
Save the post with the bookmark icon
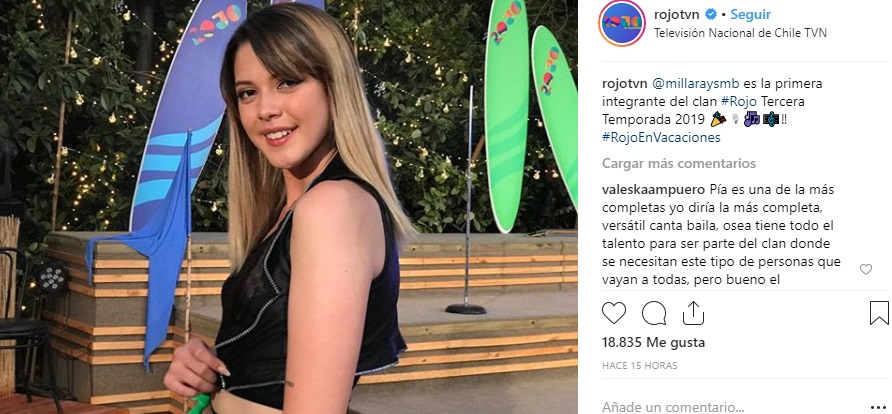click(879, 313)
